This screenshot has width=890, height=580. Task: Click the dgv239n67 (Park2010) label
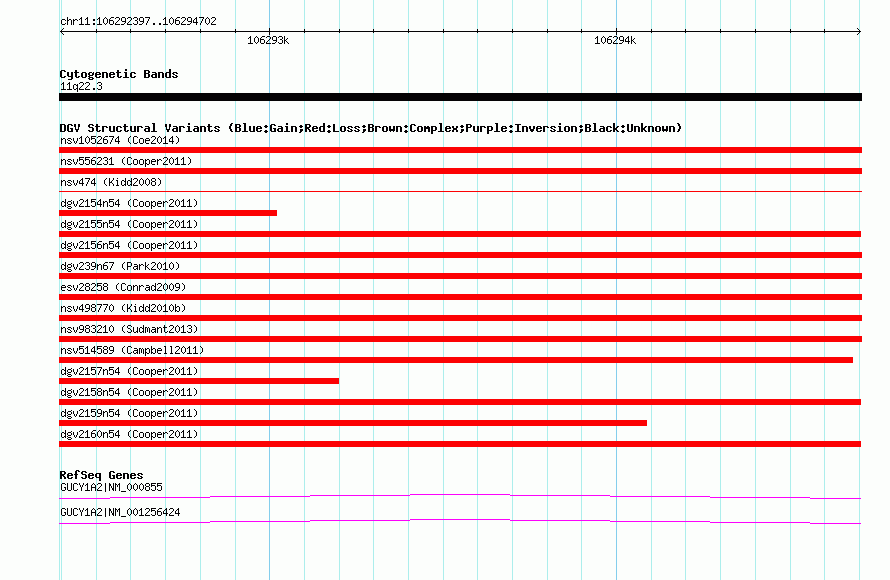coord(120,266)
